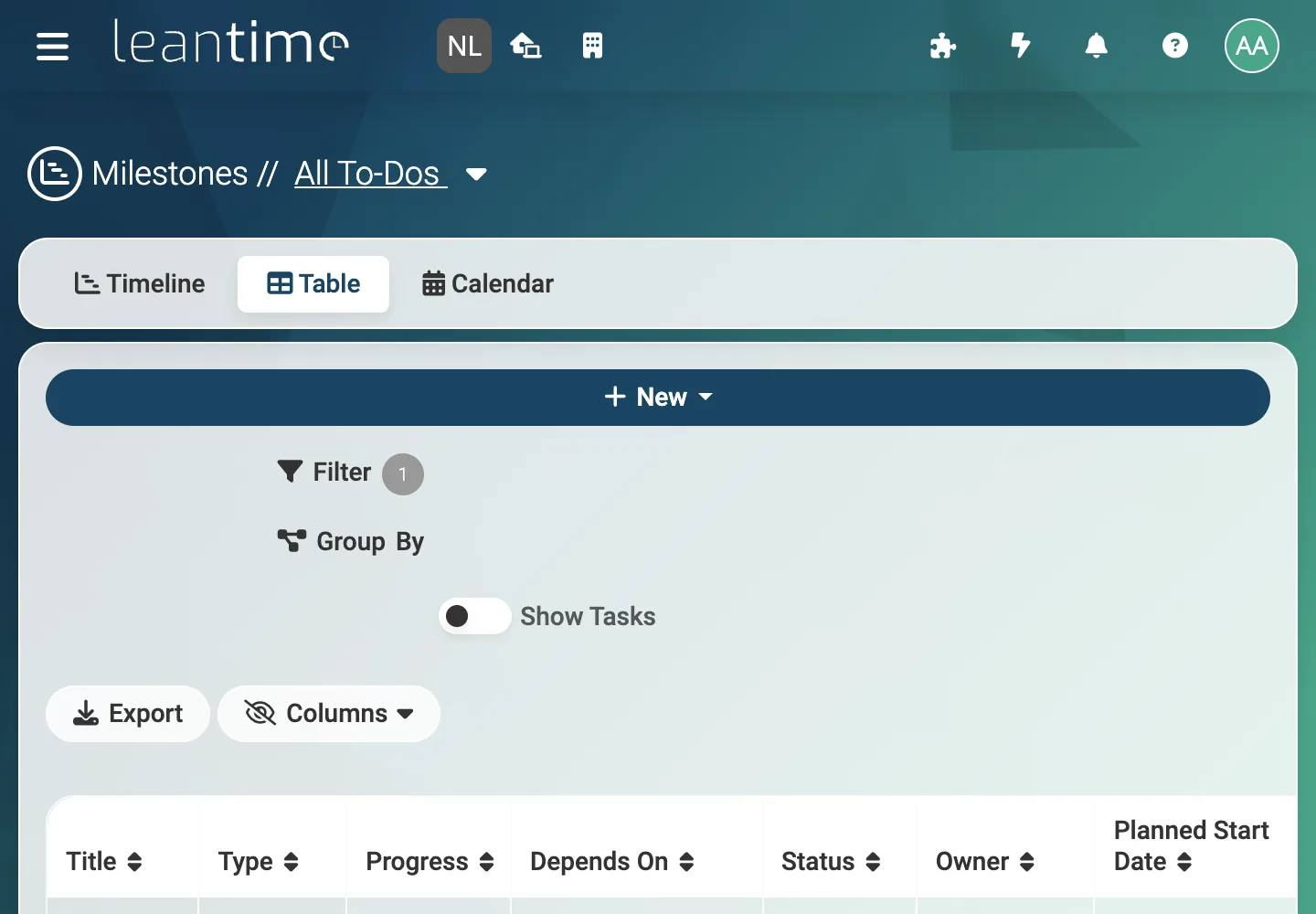Screen dimensions: 1316x914
Task: Open the notifications bell
Action: coord(1096,46)
